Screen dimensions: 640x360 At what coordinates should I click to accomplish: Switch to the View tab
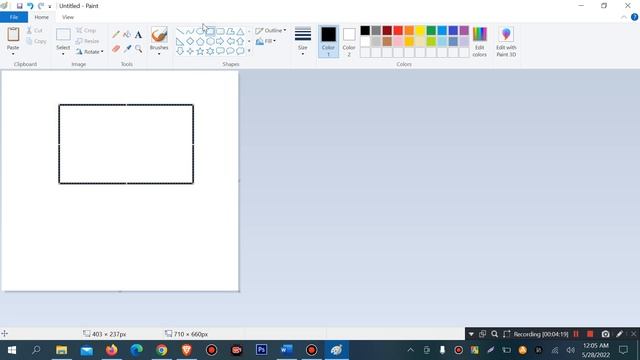click(68, 17)
